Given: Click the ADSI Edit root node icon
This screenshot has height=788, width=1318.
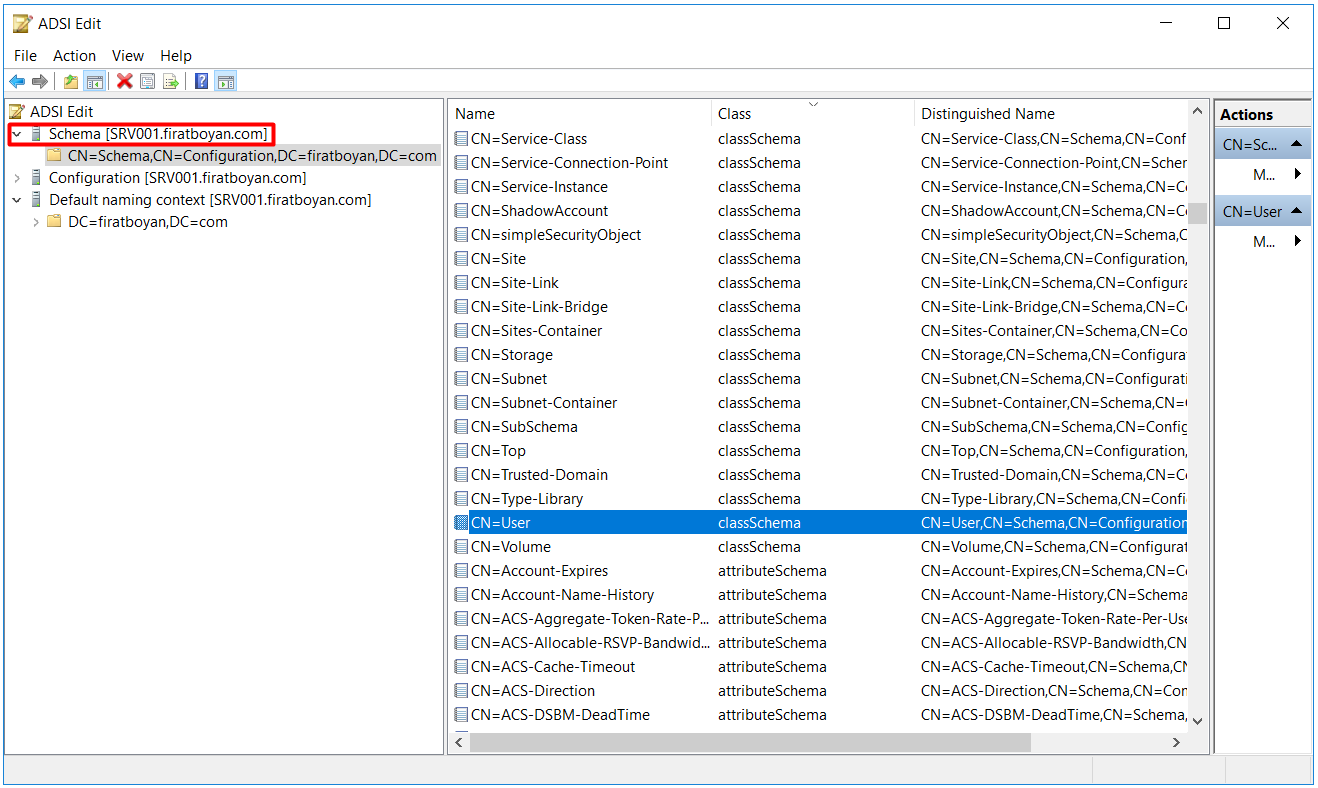Looking at the screenshot, I should point(17,112).
